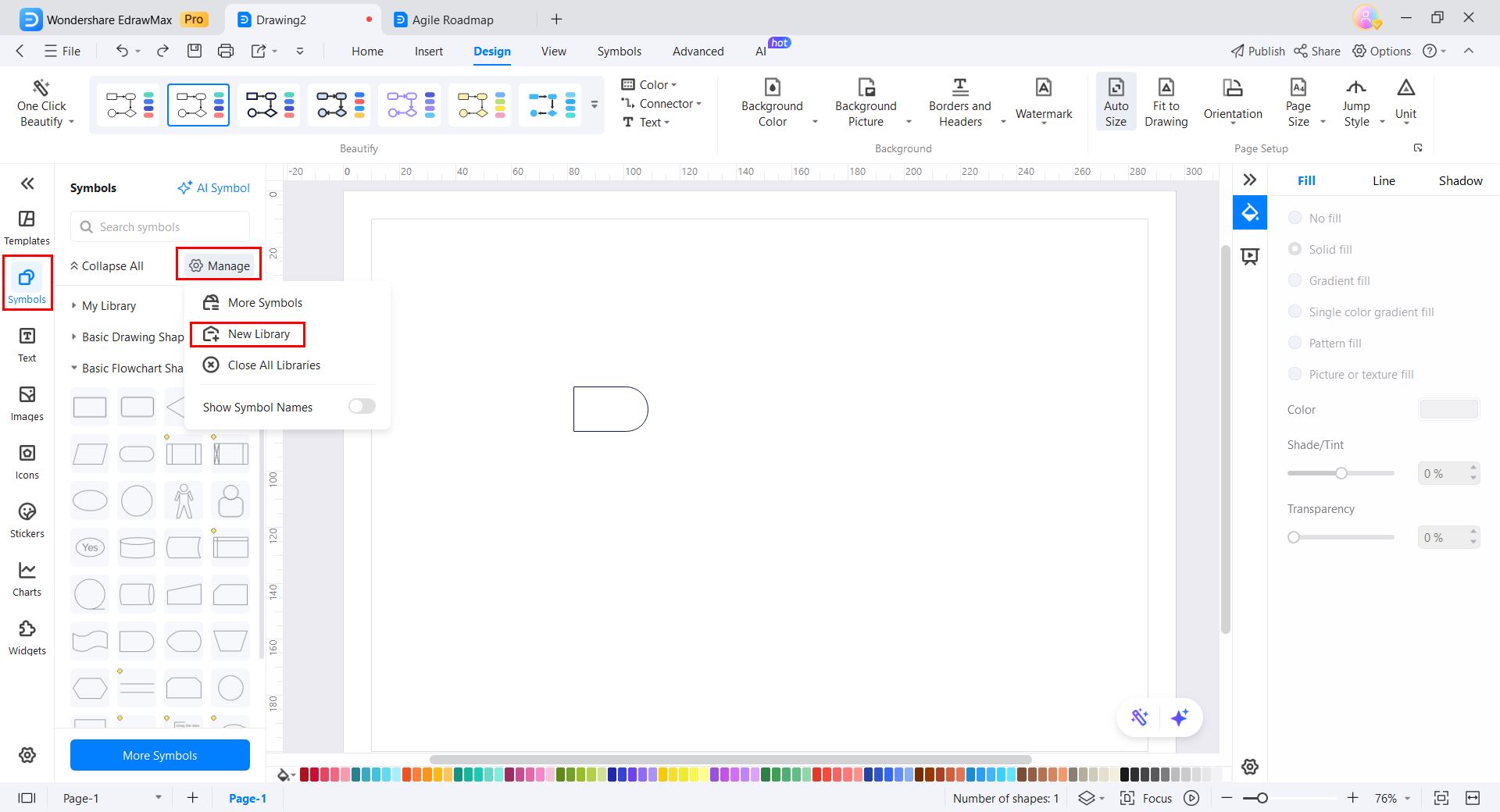
Task: Click the Export icon in quick toolbar
Action: [259, 51]
